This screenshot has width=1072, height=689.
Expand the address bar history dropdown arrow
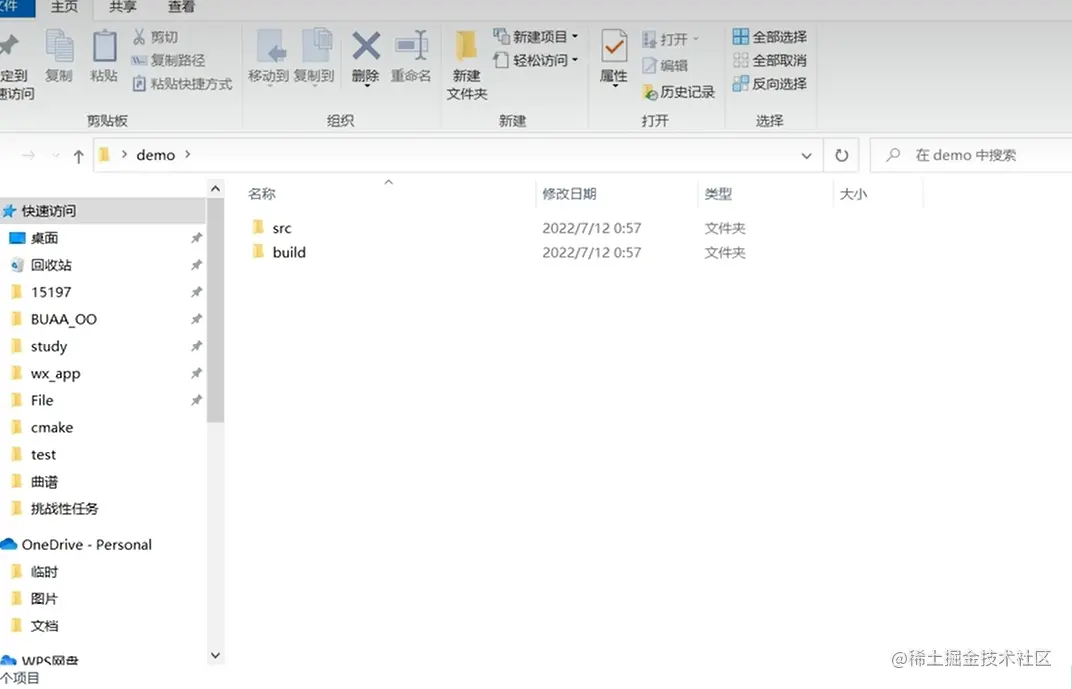click(806, 155)
